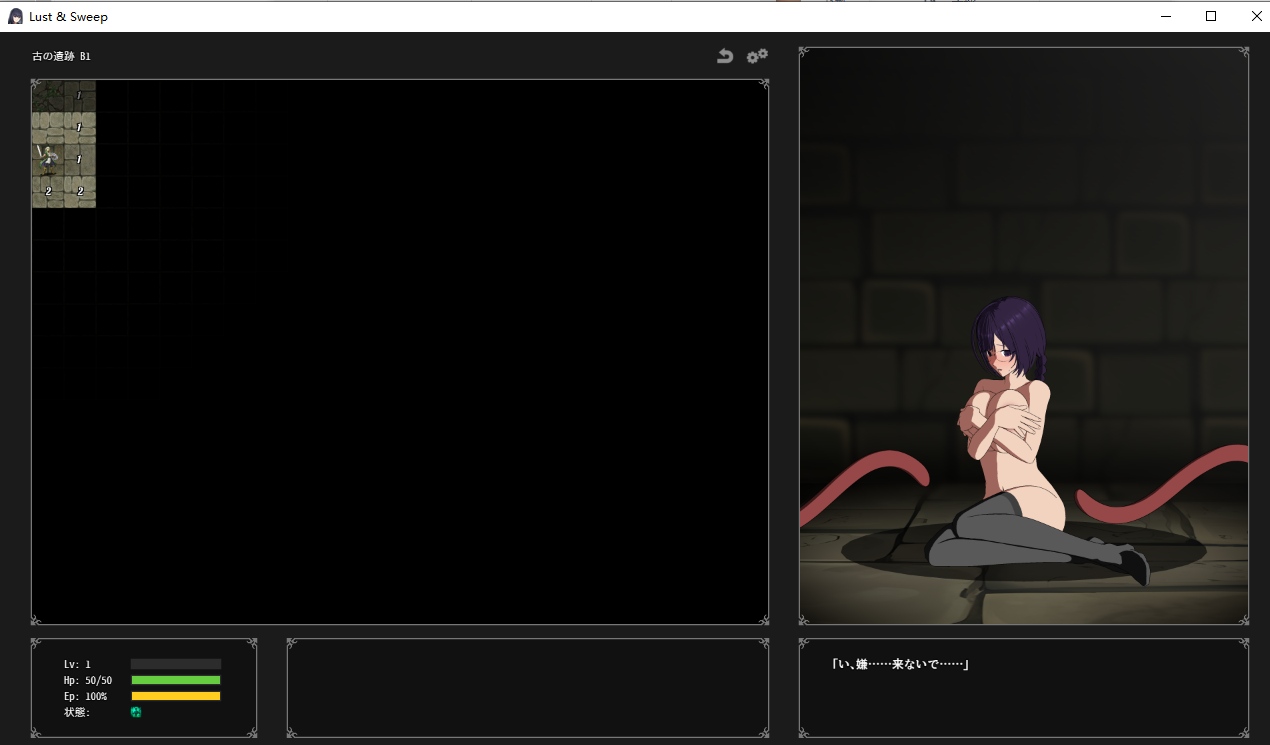
Task: Click the "1" tile right of the swordsman
Action: pos(80,160)
